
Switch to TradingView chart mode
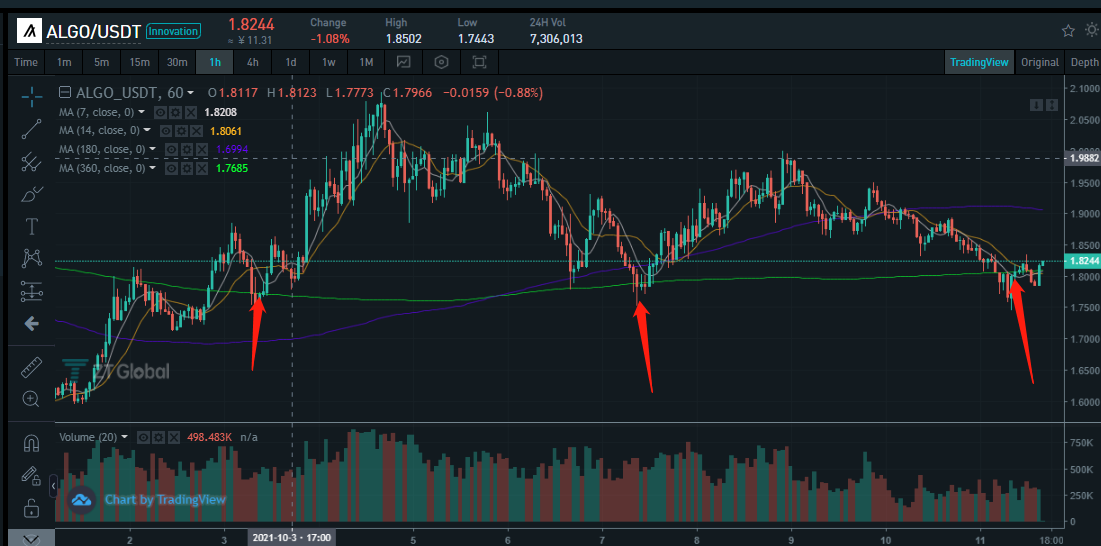click(x=979, y=62)
